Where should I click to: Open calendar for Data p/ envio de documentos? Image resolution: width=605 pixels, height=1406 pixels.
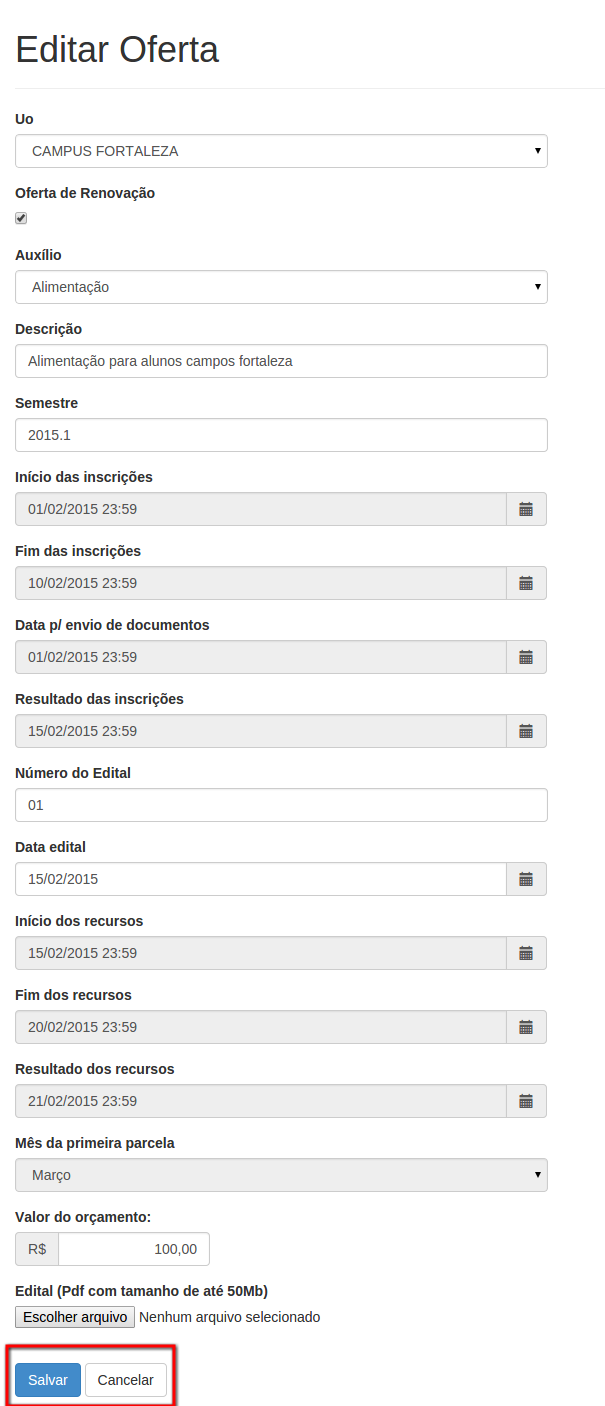click(526, 657)
